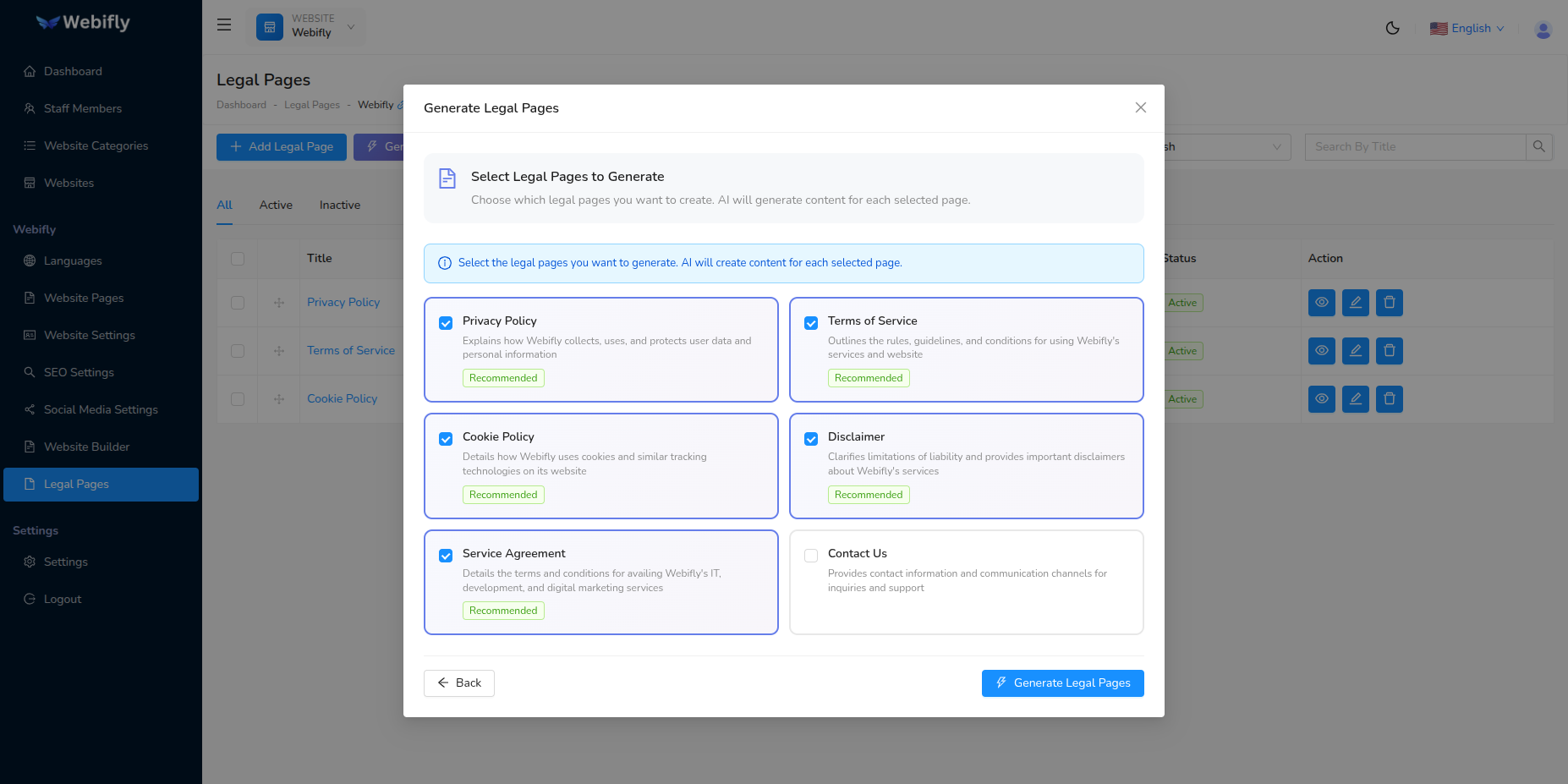Click the edit pencil icon for Terms of Service
Image resolution: width=1568 pixels, height=784 pixels.
coord(1355,350)
